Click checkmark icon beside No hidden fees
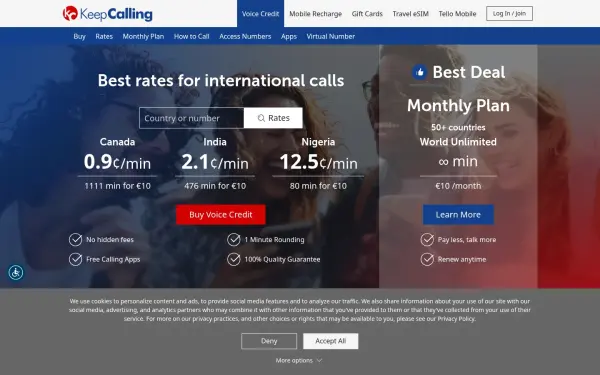Screen dimensions: 600x375 (75, 240)
